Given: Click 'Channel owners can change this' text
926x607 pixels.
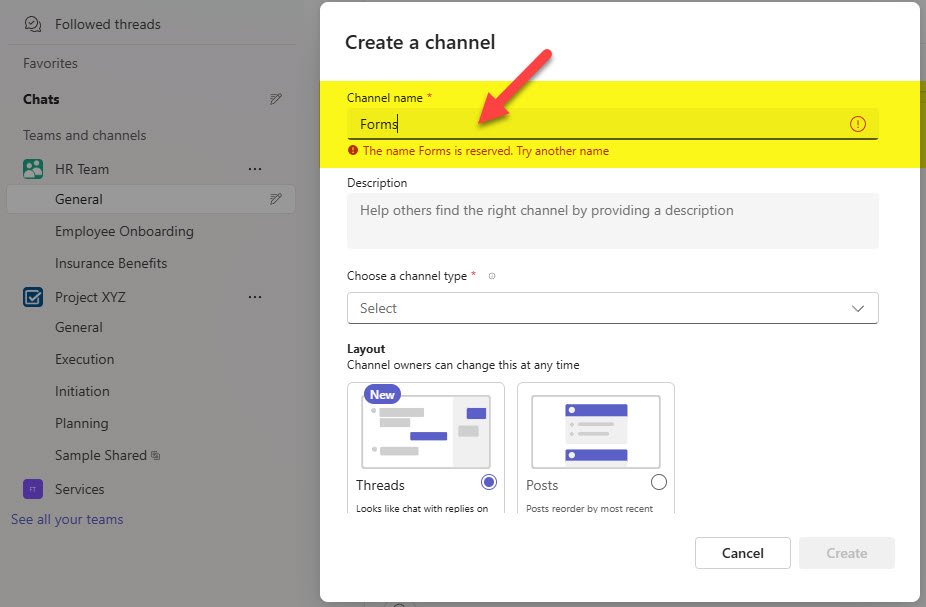Looking at the screenshot, I should tap(463, 365).
